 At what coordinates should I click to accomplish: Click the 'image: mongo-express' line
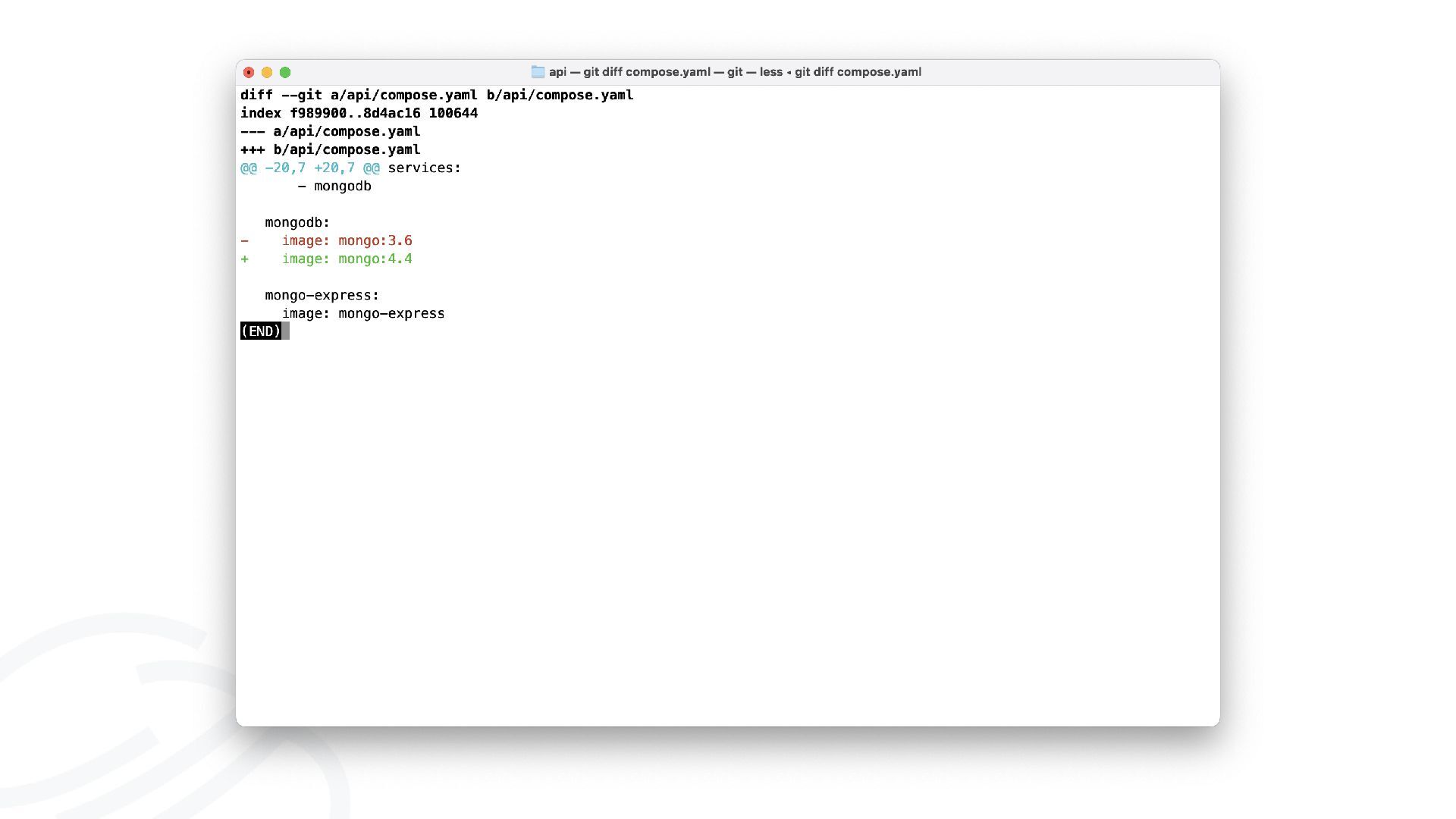[363, 313]
